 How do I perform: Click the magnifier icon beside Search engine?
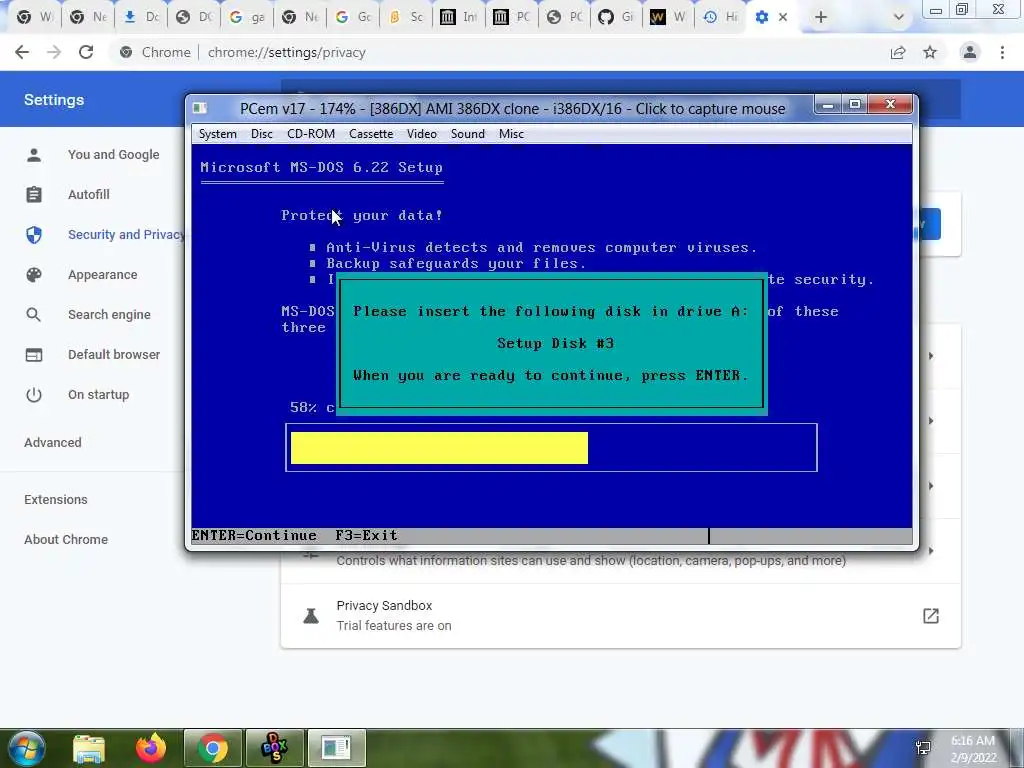pos(34,315)
